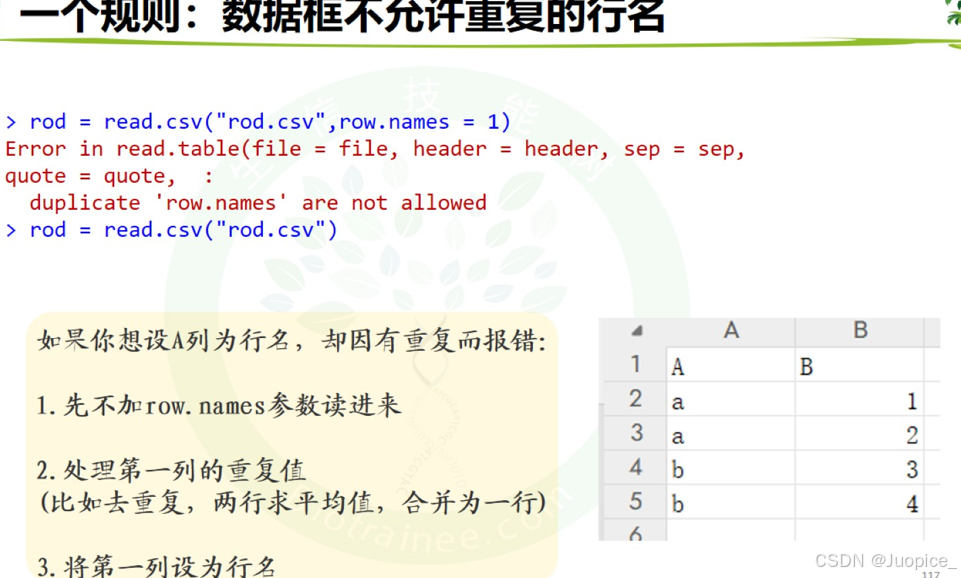Select spreadsheet row header 5
961x578 pixels.
pyautogui.click(x=635, y=502)
